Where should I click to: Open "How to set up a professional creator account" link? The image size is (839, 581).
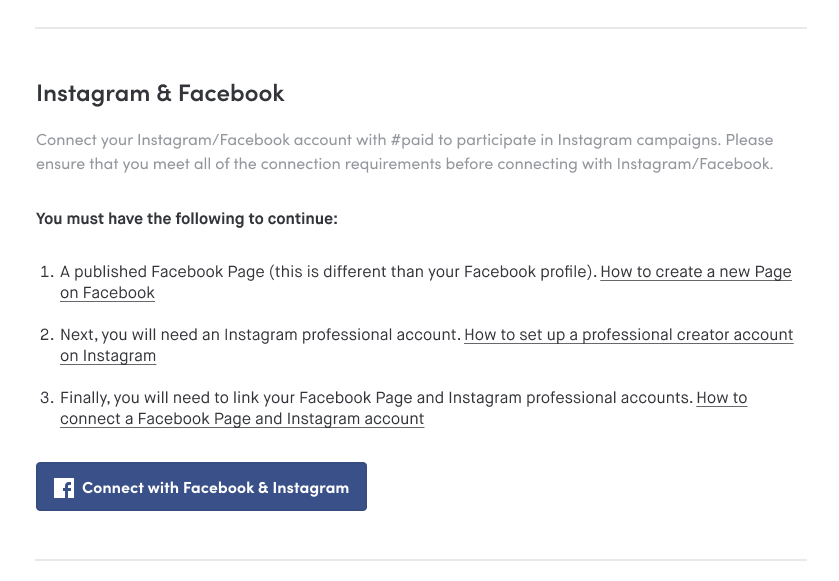628,335
